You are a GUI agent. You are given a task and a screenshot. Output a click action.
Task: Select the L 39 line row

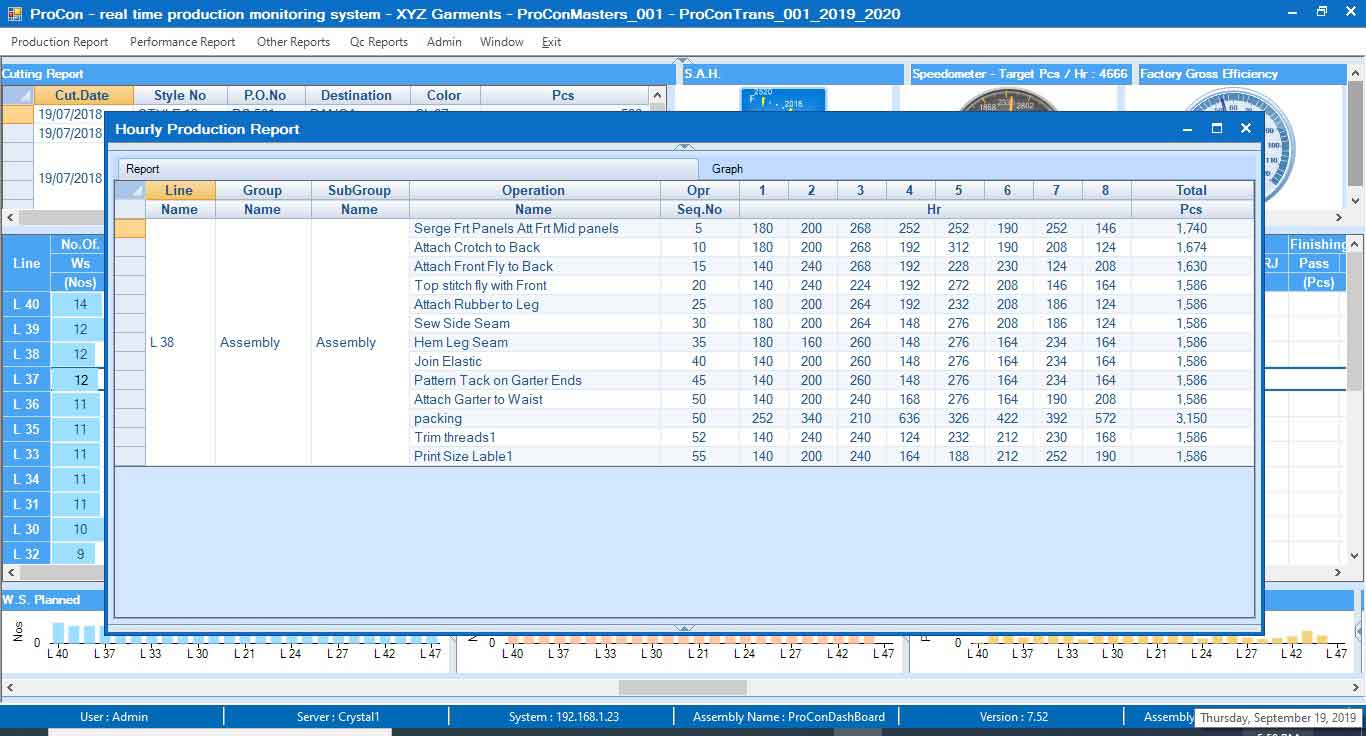point(26,329)
